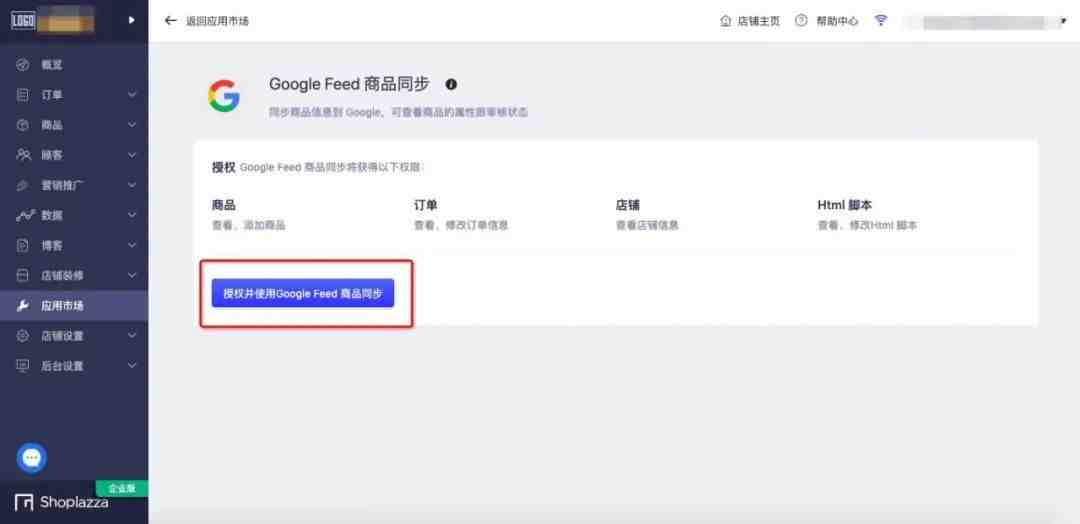Click the Html 脚本 permission heading

[845, 205]
